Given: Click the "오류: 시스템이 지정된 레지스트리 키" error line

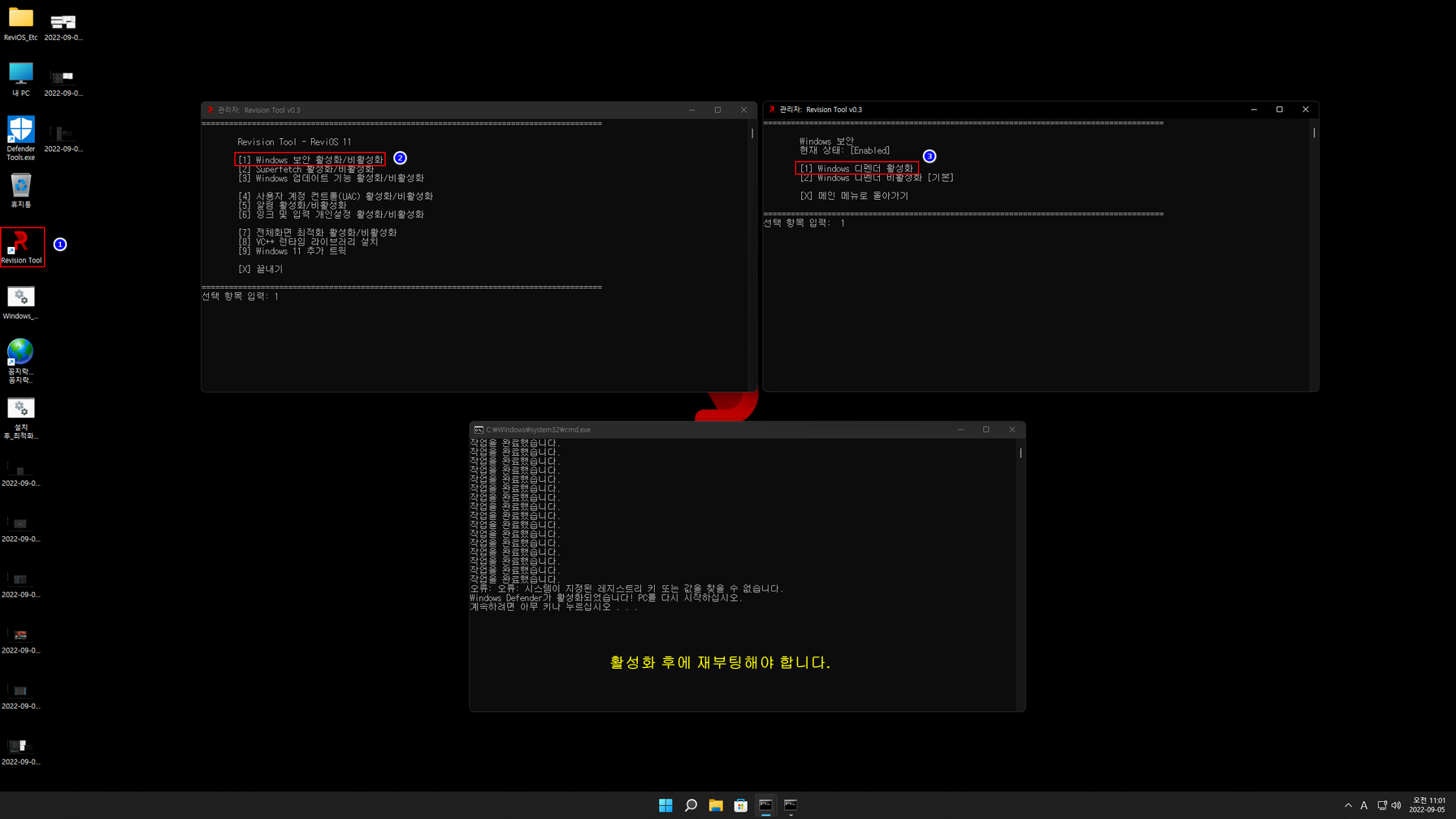Looking at the screenshot, I should pos(627,589).
